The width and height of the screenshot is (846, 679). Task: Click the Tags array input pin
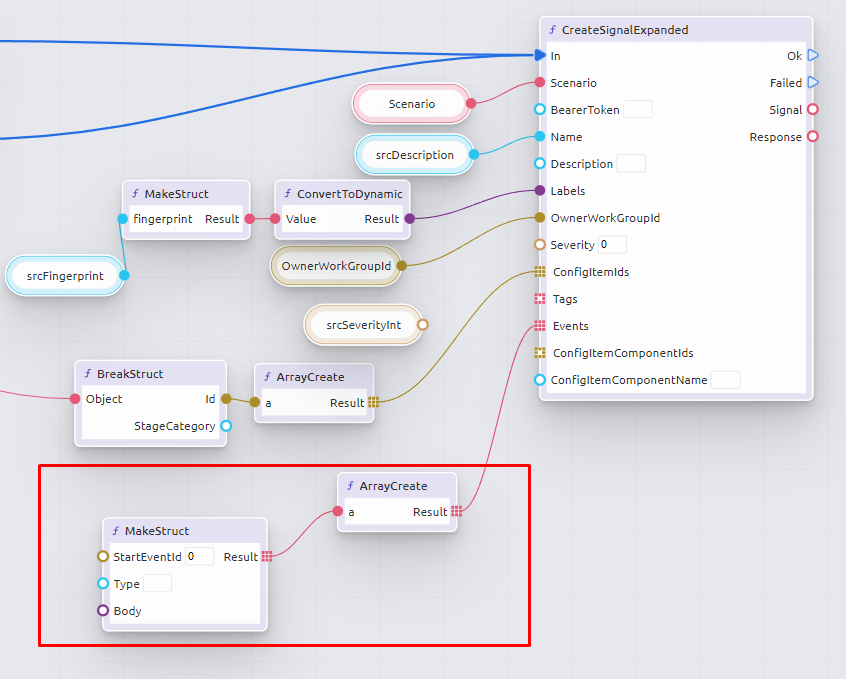pos(540,299)
